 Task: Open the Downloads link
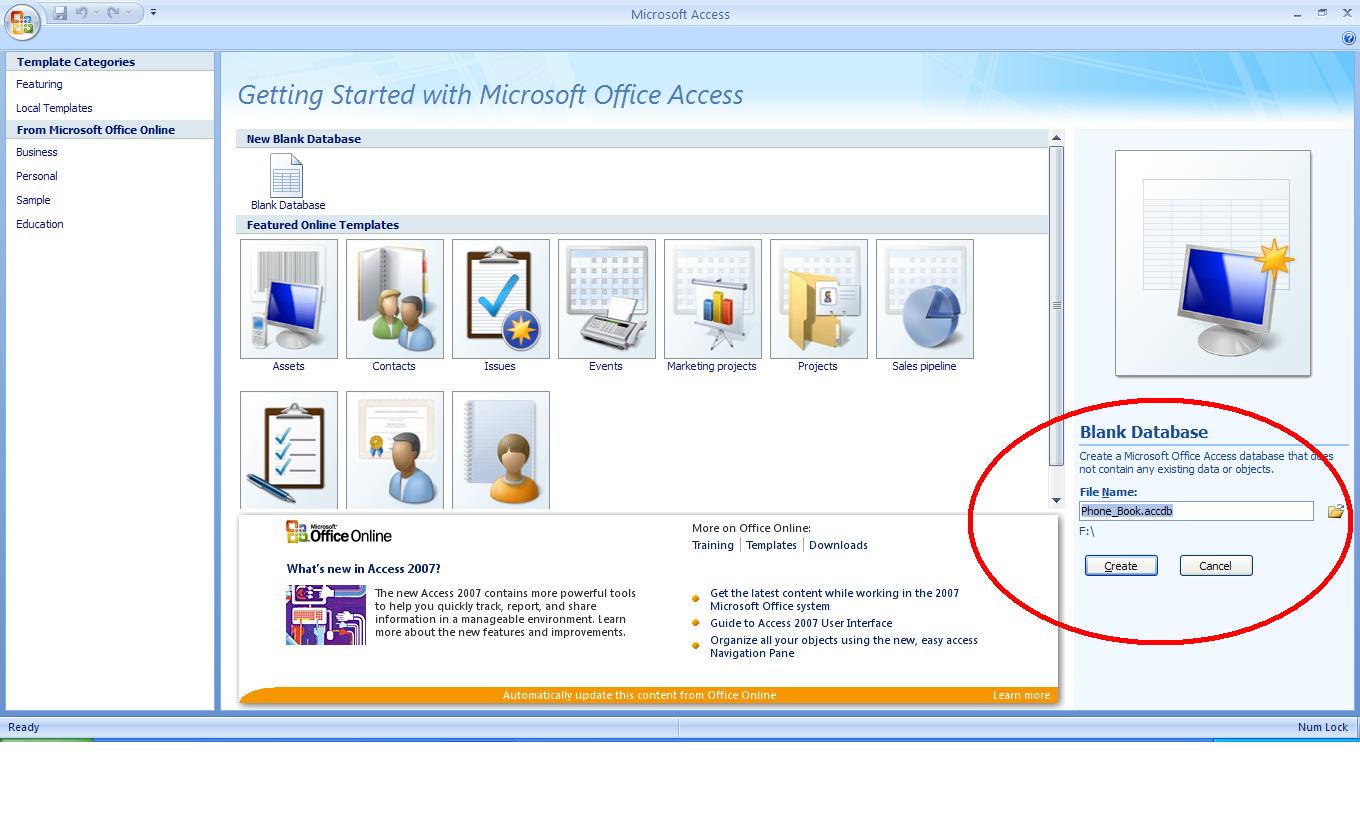coord(838,545)
